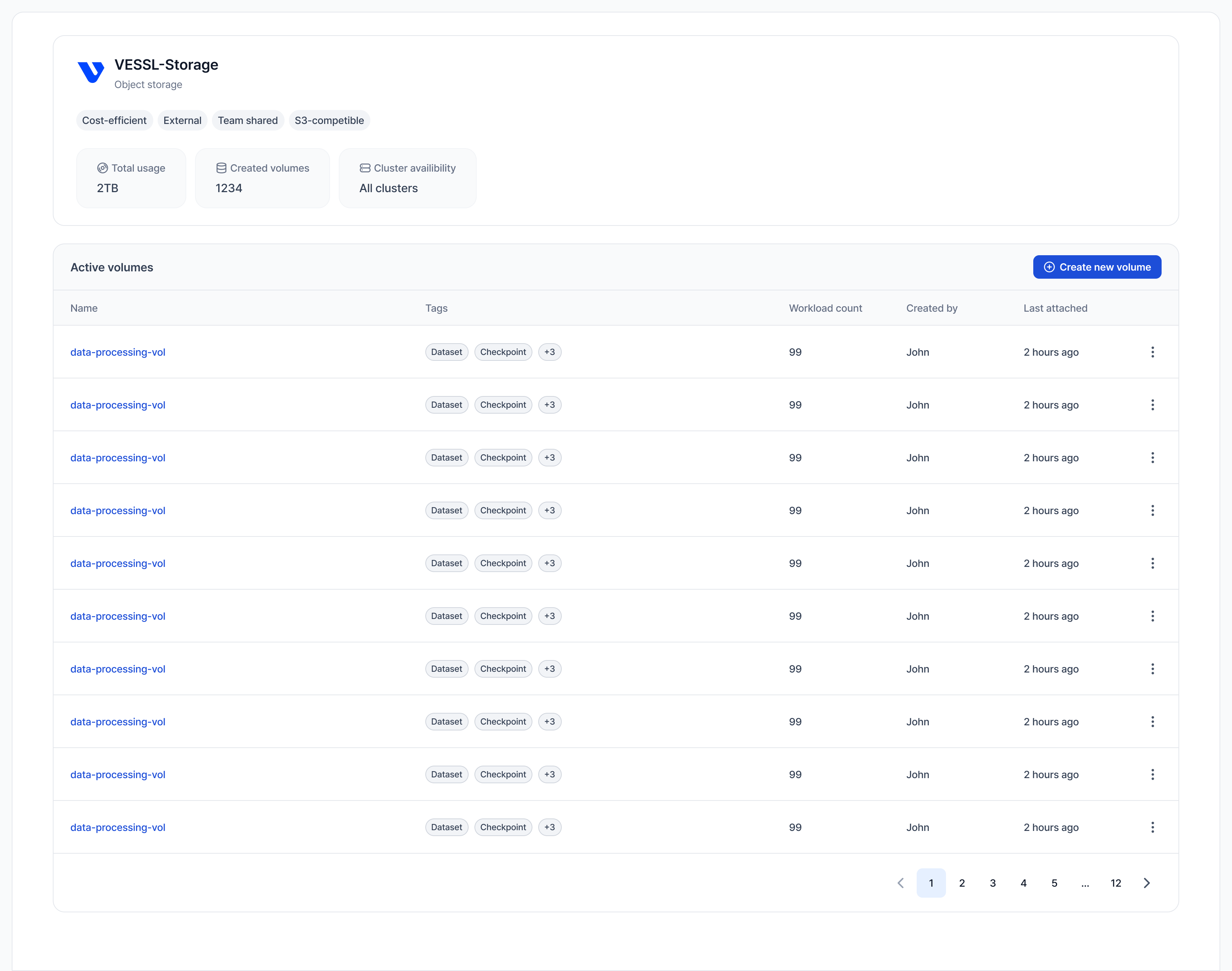Click John in the second volume row
1232x971 pixels.
[918, 405]
